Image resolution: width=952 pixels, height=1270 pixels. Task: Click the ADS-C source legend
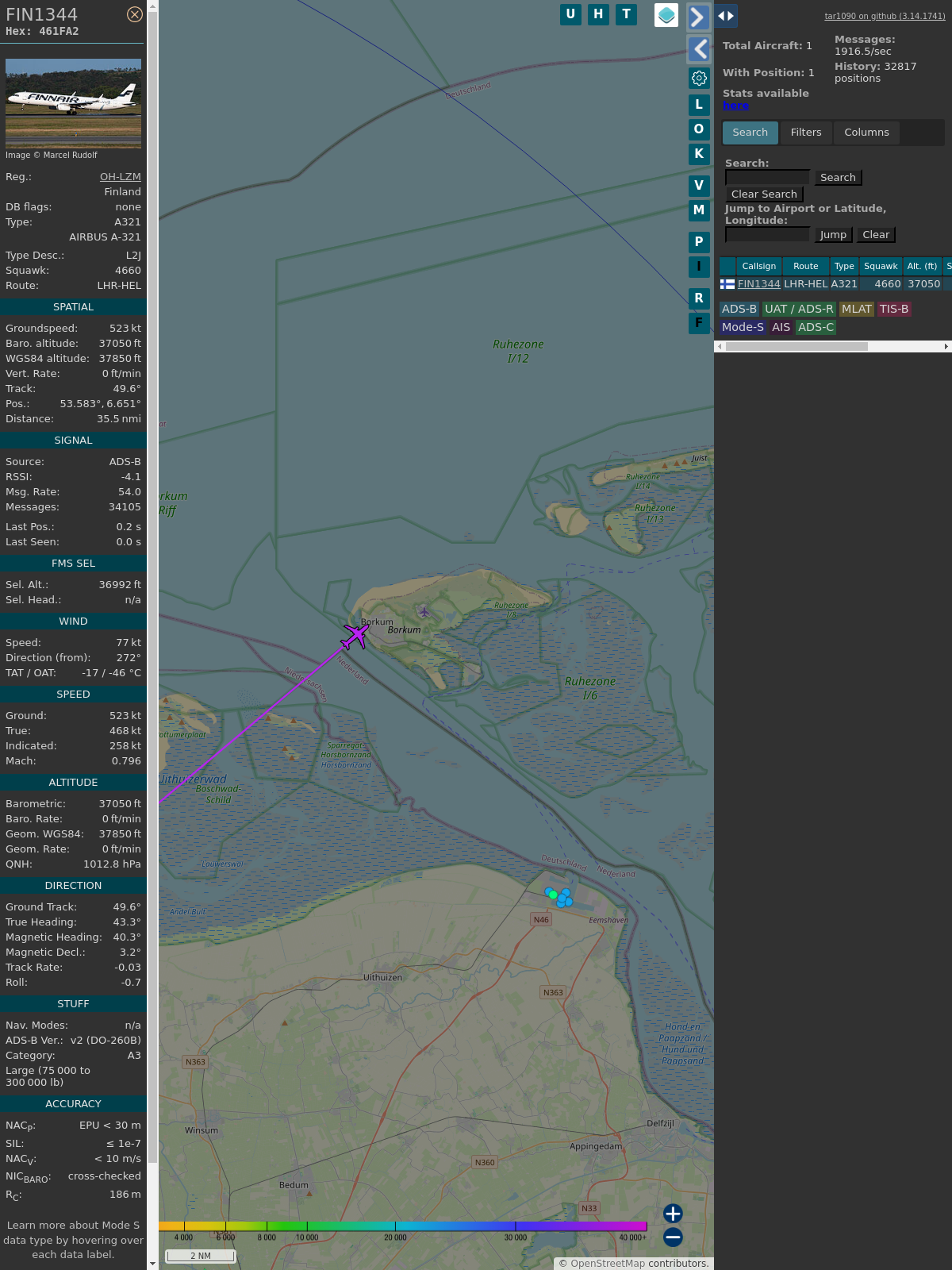pyautogui.click(x=816, y=327)
